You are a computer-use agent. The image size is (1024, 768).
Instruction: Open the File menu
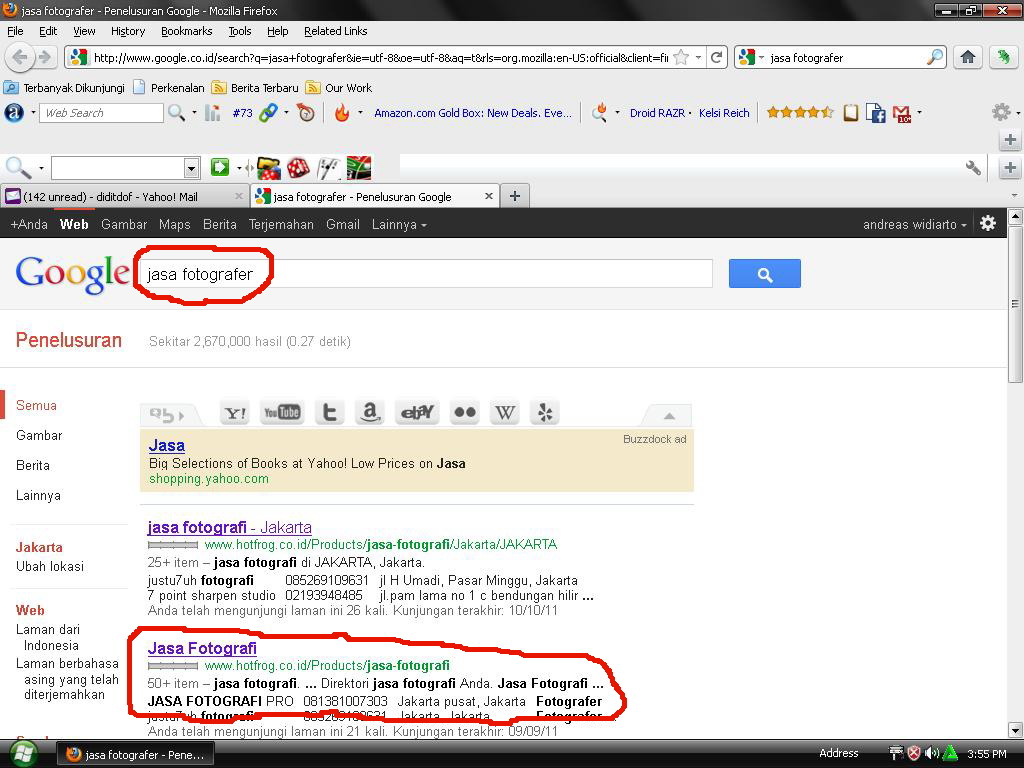(15, 31)
